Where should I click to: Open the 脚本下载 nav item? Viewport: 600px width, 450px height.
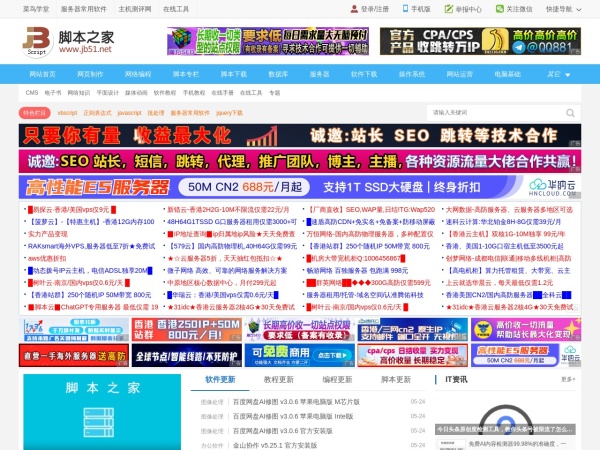(x=234, y=74)
